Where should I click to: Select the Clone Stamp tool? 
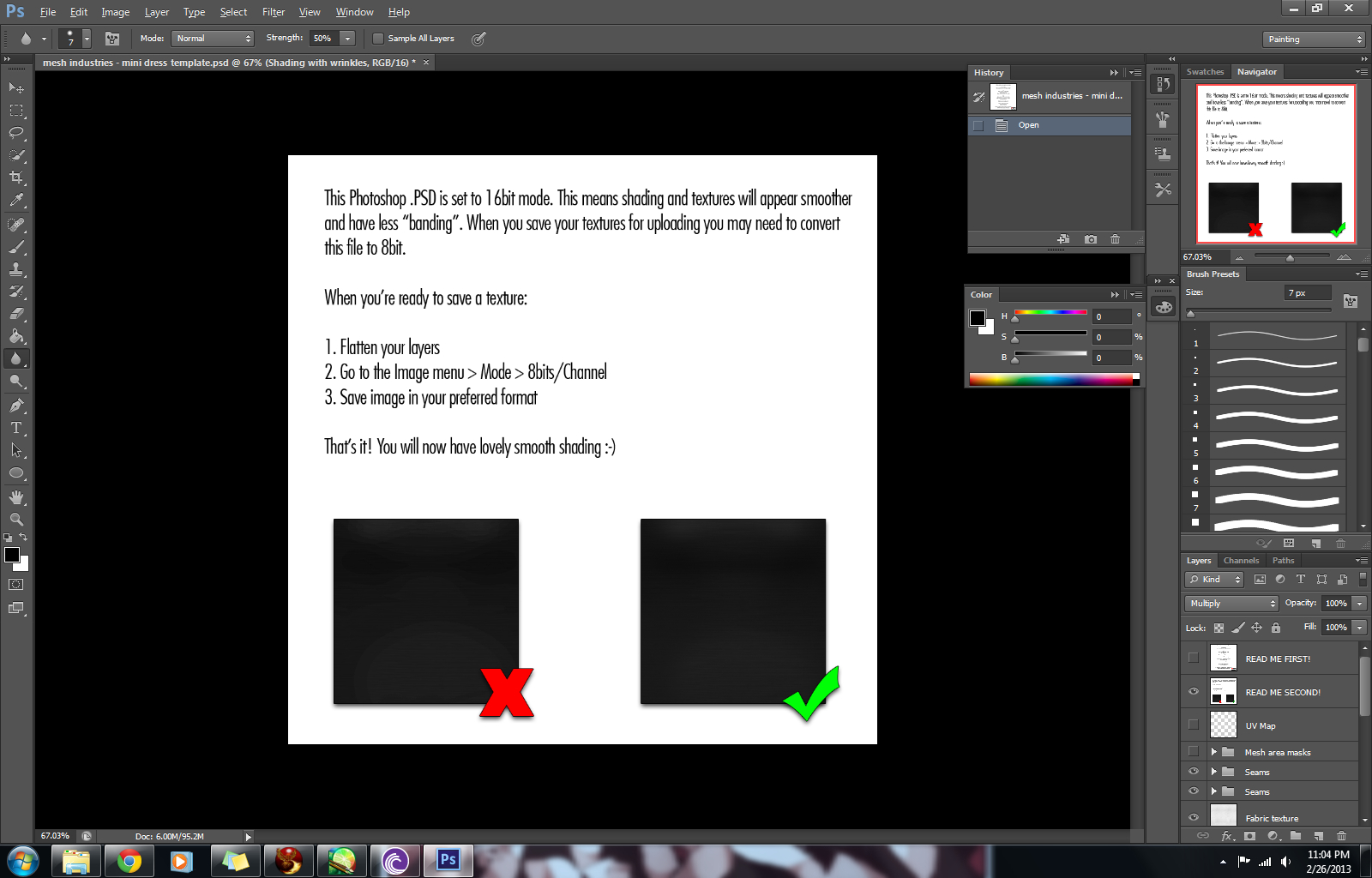point(16,269)
